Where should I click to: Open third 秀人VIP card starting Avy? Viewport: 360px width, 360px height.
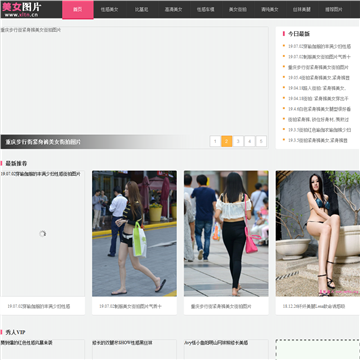(x=226, y=349)
